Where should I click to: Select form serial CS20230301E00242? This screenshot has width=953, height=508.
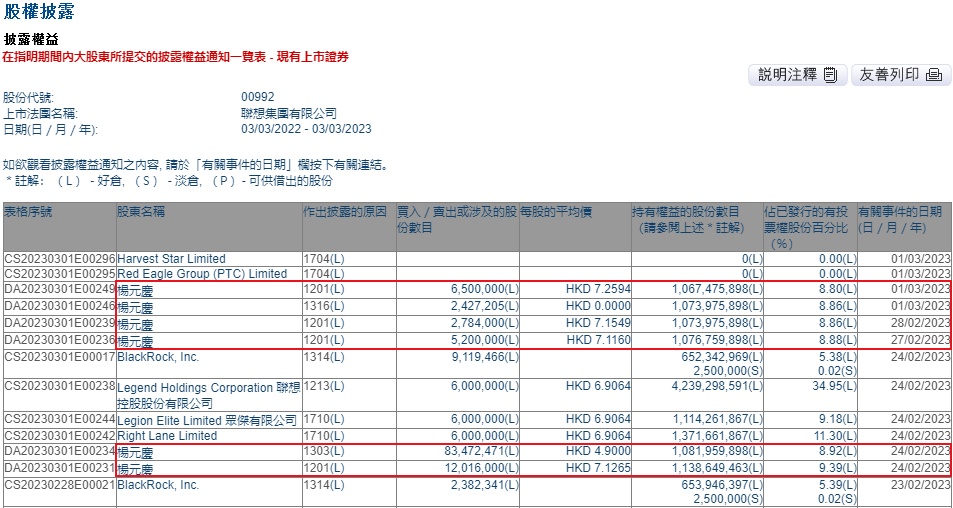pos(60,436)
